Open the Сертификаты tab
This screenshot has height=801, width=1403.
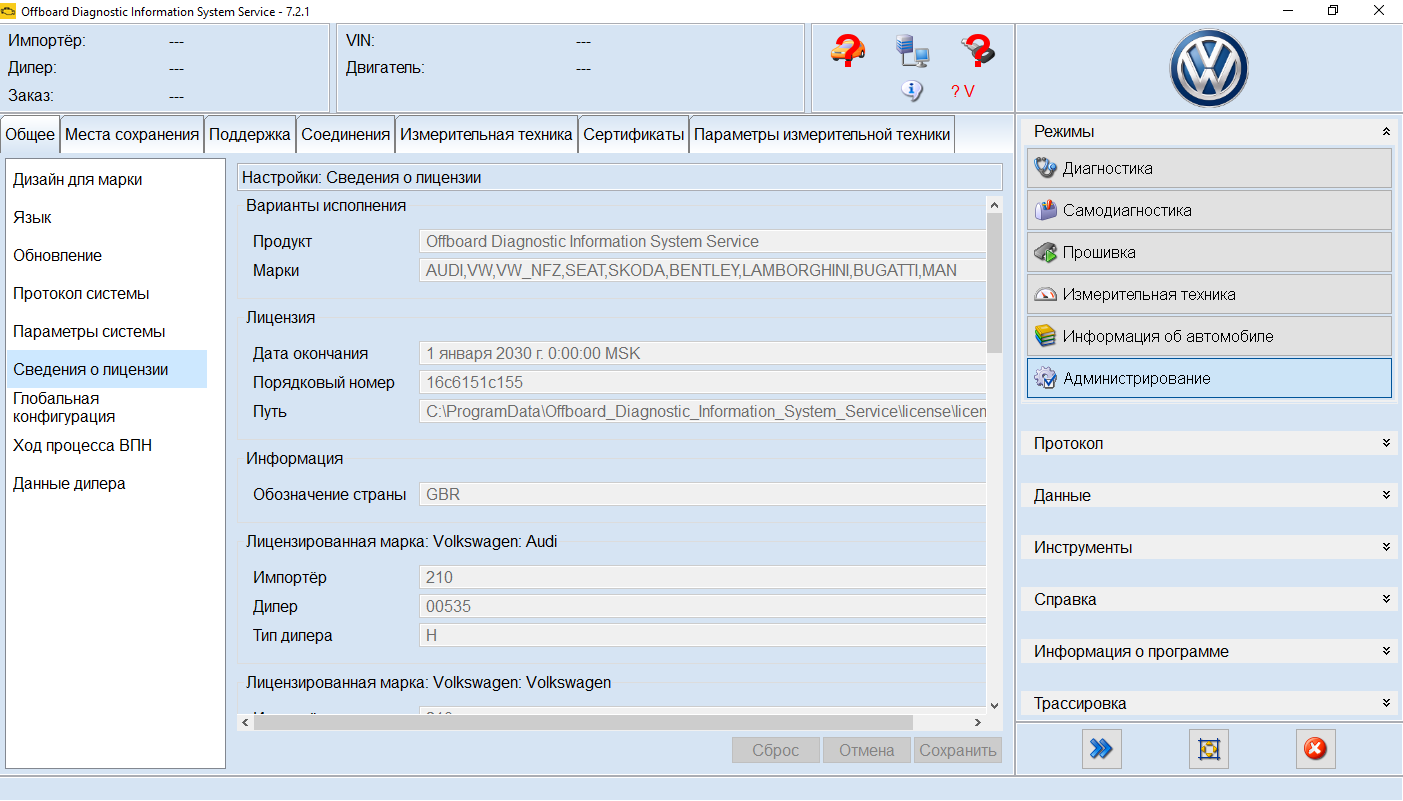coord(634,135)
